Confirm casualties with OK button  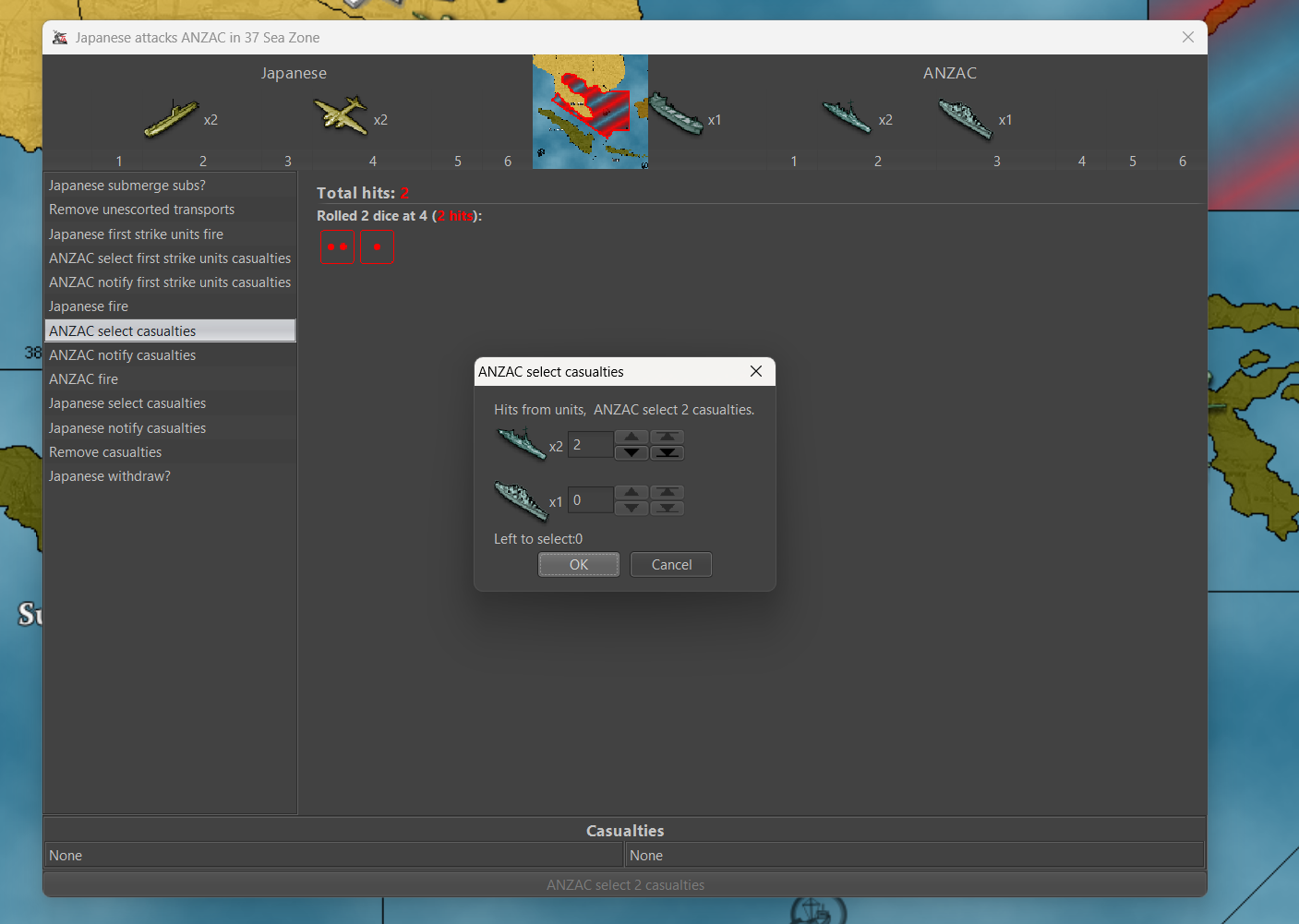pyautogui.click(x=579, y=565)
